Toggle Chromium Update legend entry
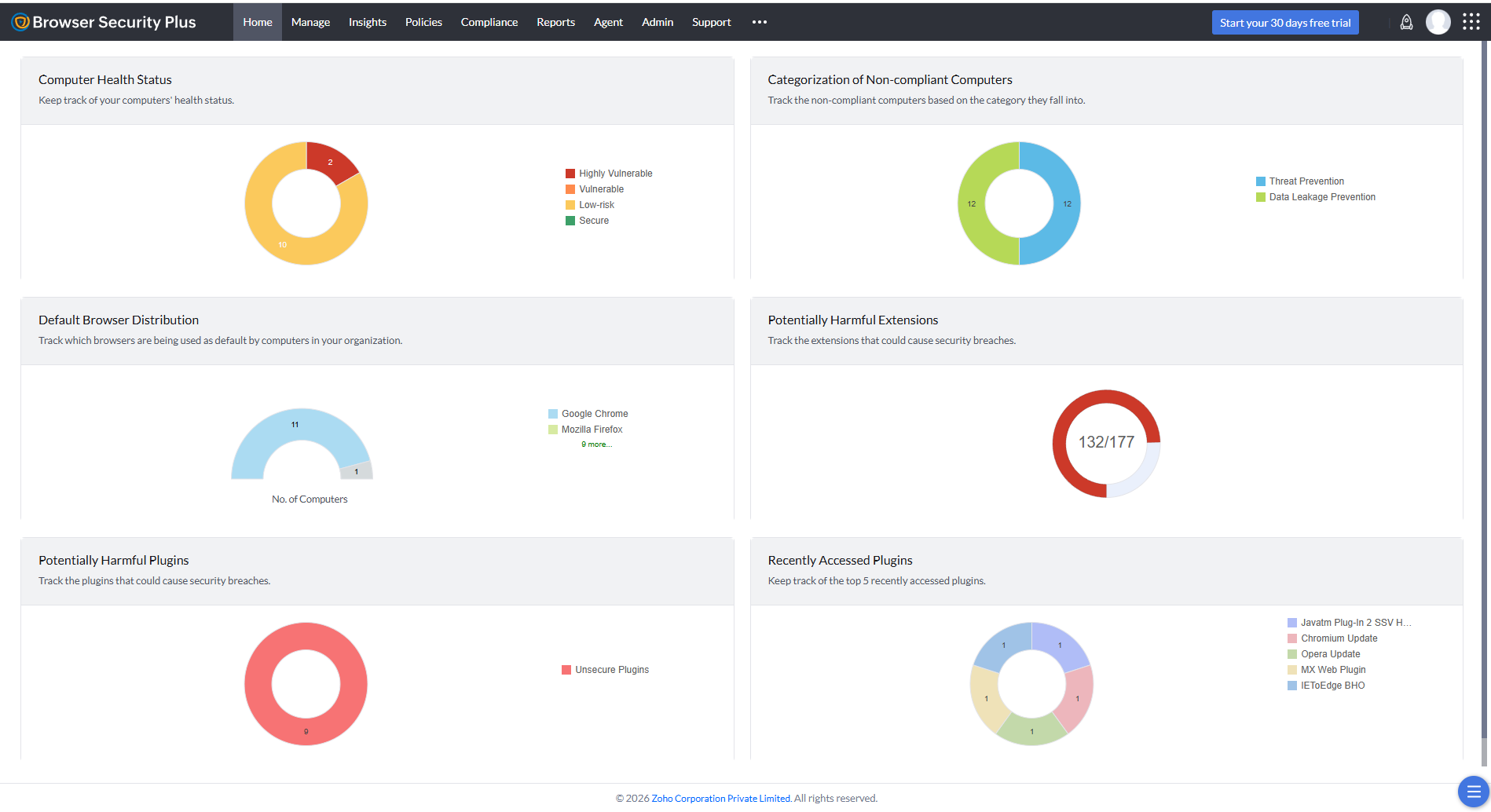 pyautogui.click(x=1332, y=638)
